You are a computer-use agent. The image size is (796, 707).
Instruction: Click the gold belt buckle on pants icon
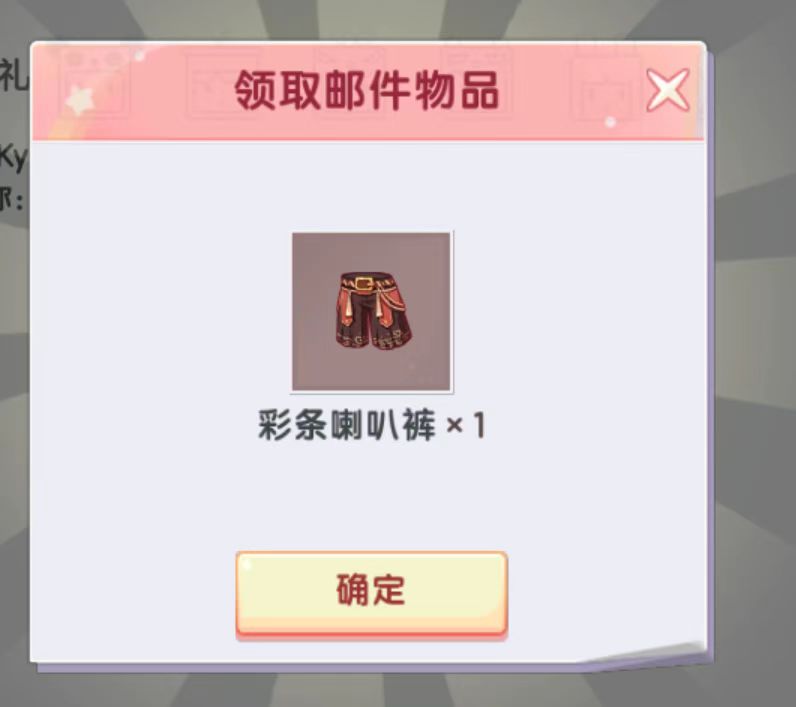pyautogui.click(x=363, y=284)
